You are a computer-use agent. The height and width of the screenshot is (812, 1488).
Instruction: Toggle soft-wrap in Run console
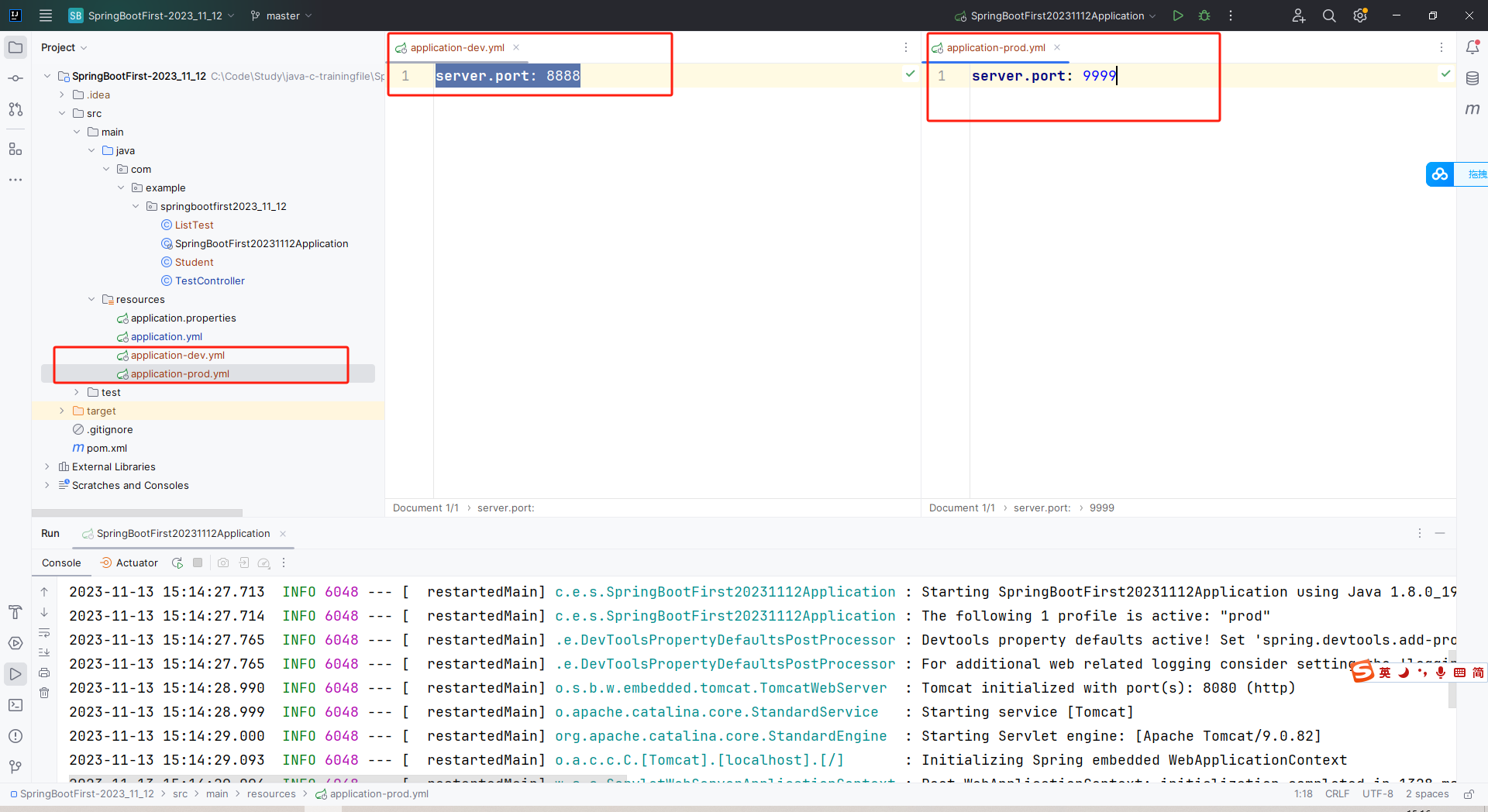click(x=44, y=632)
